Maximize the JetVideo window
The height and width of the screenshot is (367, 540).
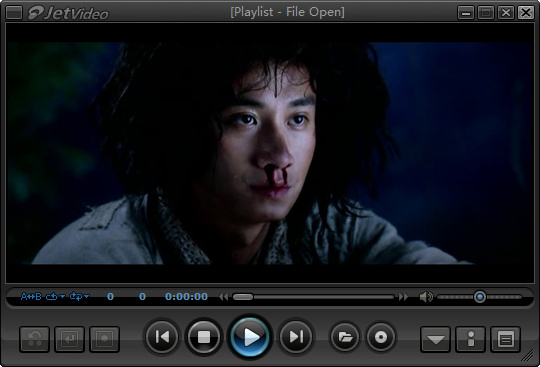[486, 13]
